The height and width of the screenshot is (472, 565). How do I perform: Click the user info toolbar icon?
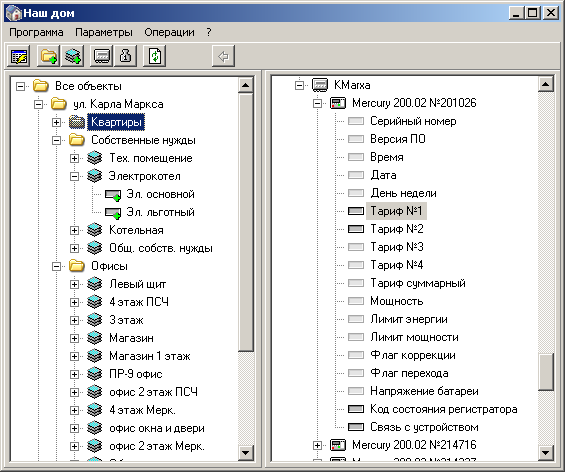(125, 56)
